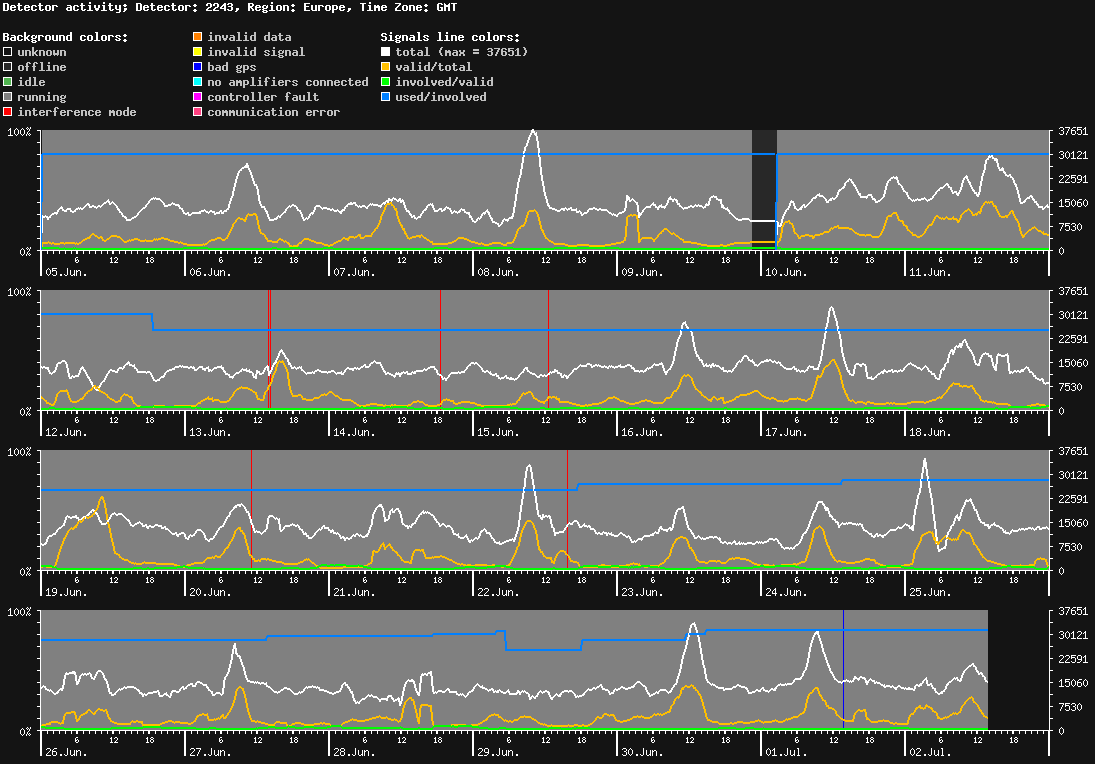Image resolution: width=1095 pixels, height=764 pixels.
Task: Click the '17.Jun.' date label
Action: (x=786, y=432)
